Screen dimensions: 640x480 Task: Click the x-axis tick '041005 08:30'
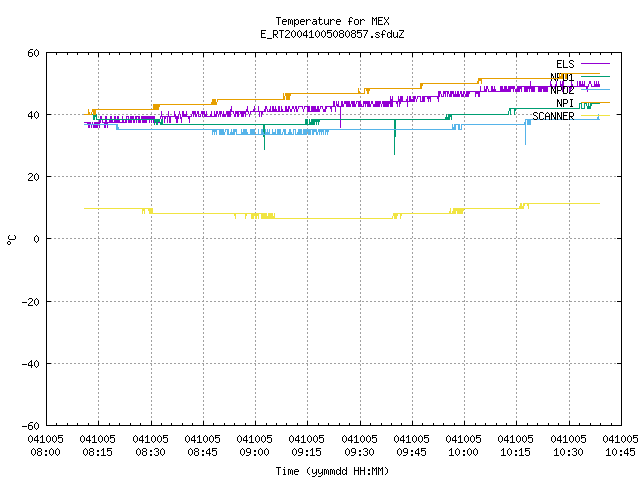(150, 446)
